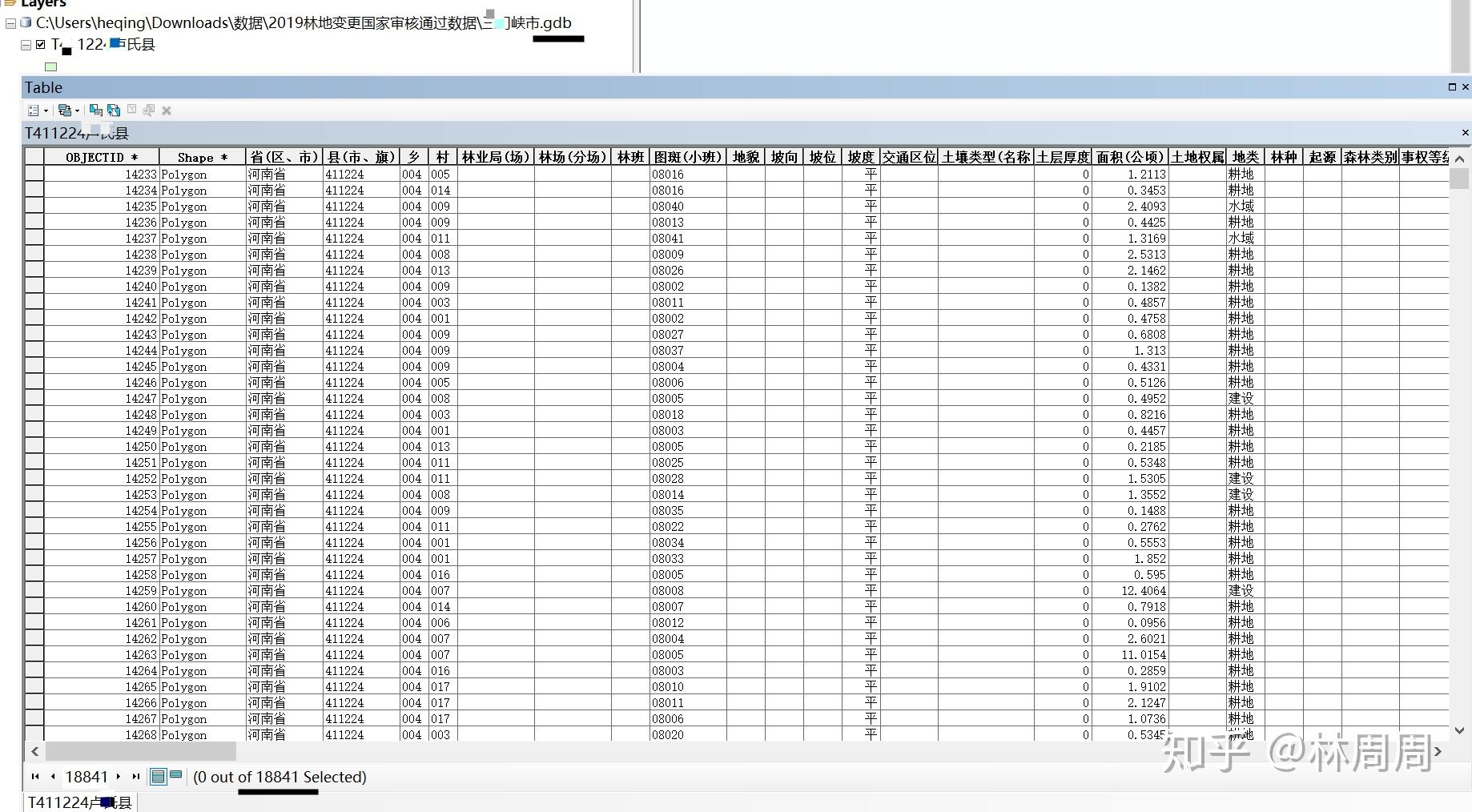
Task: Select row 14267 via its row selector
Action: point(34,718)
